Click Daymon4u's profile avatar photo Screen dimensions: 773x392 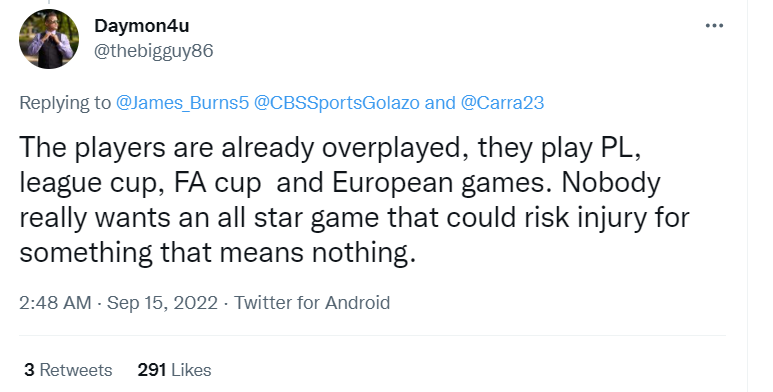[x=49, y=39]
